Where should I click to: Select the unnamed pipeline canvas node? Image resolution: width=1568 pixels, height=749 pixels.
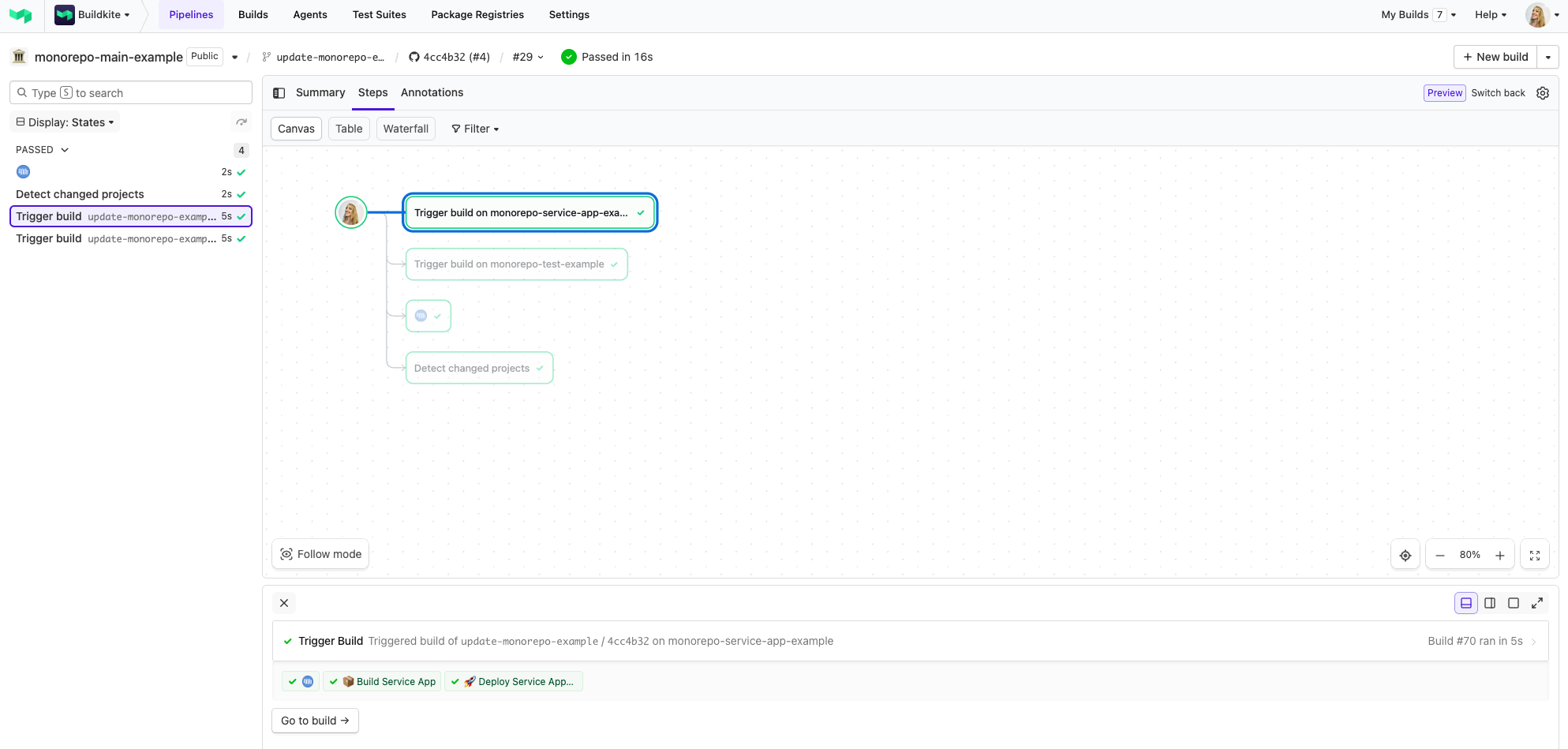[428, 316]
